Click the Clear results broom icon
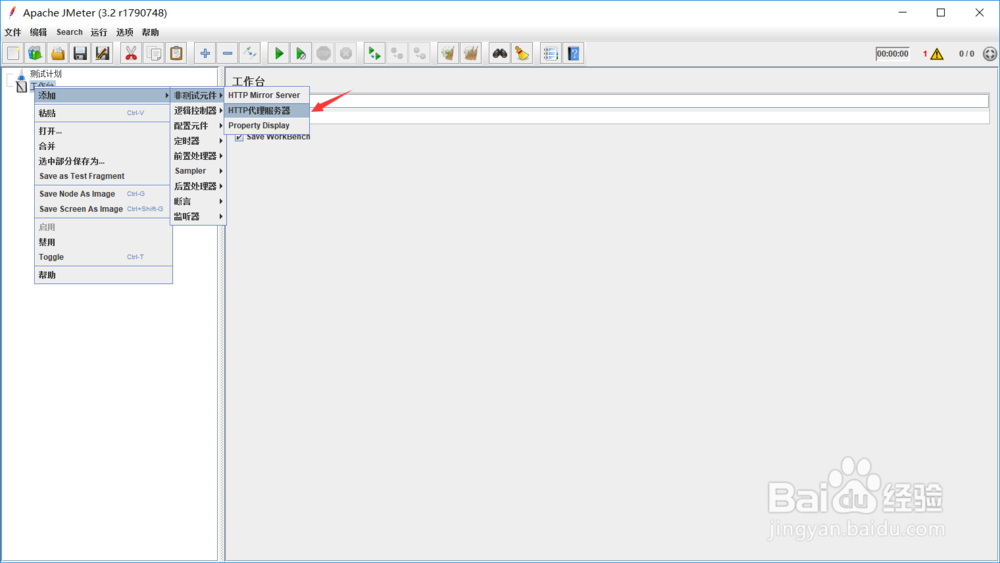This screenshot has width=1000, height=563. tap(448, 54)
